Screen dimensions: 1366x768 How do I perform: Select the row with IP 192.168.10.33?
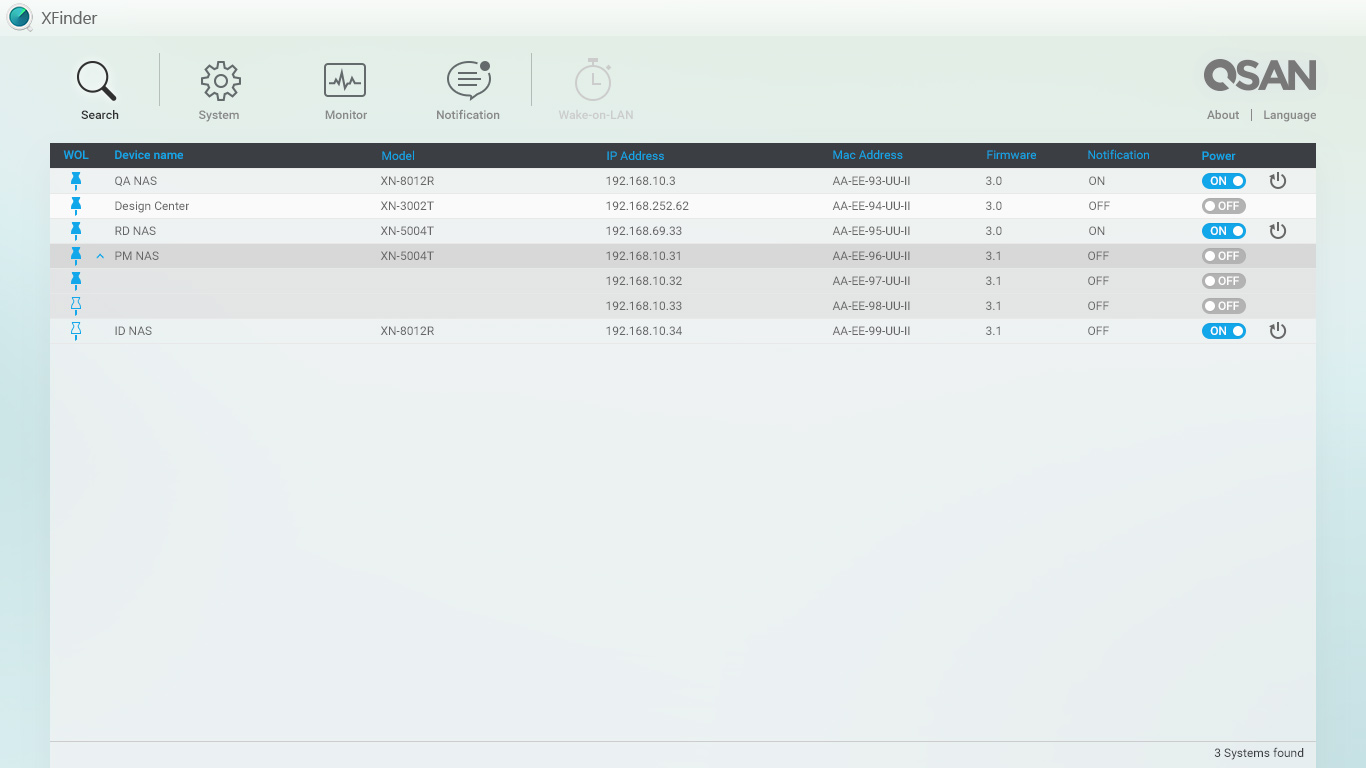(643, 306)
